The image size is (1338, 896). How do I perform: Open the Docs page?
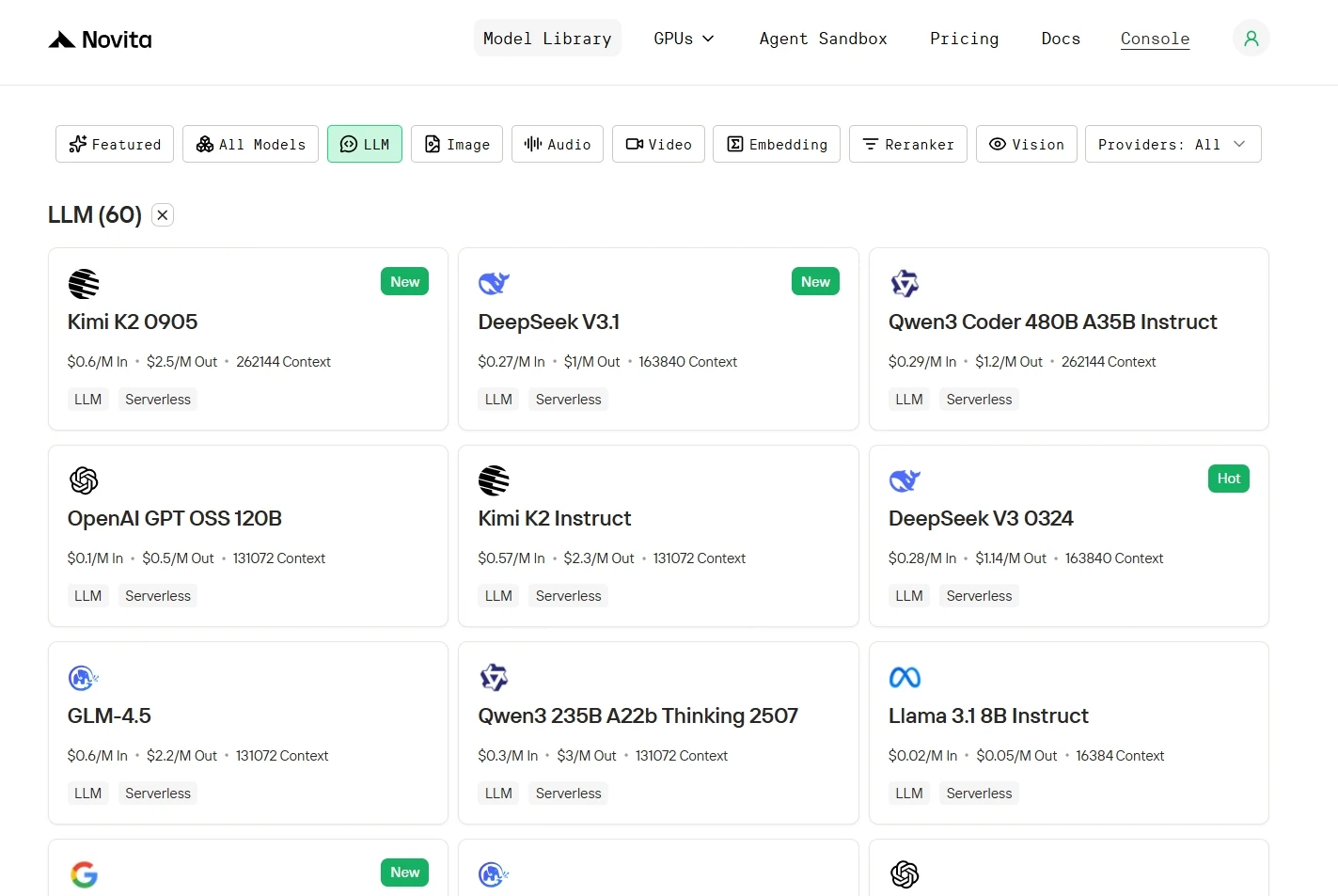pos(1061,39)
